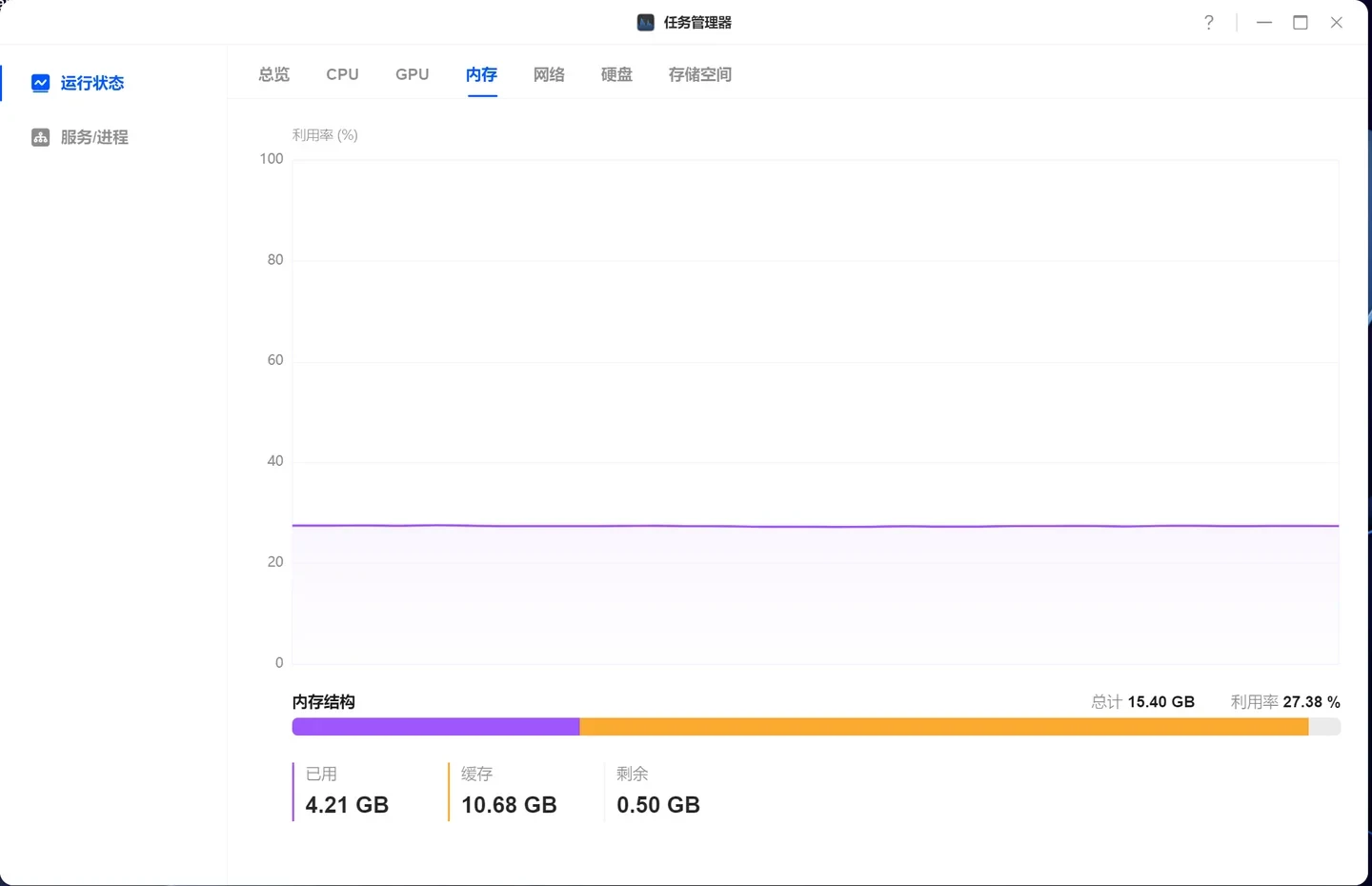Viewport: 1372px width, 886px height.
Task: Open the 存储空间 tab
Action: (700, 74)
